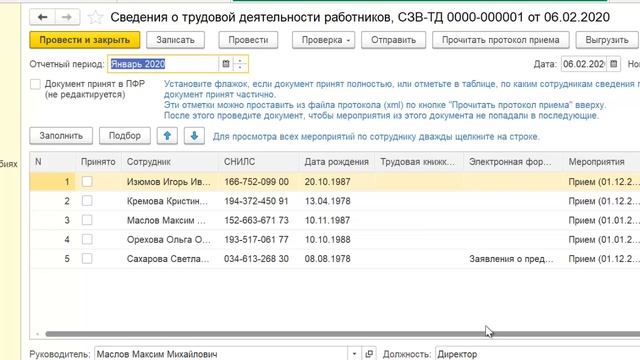Click the Дата рождения column header
The width and height of the screenshot is (640, 360).
pyautogui.click(x=338, y=162)
